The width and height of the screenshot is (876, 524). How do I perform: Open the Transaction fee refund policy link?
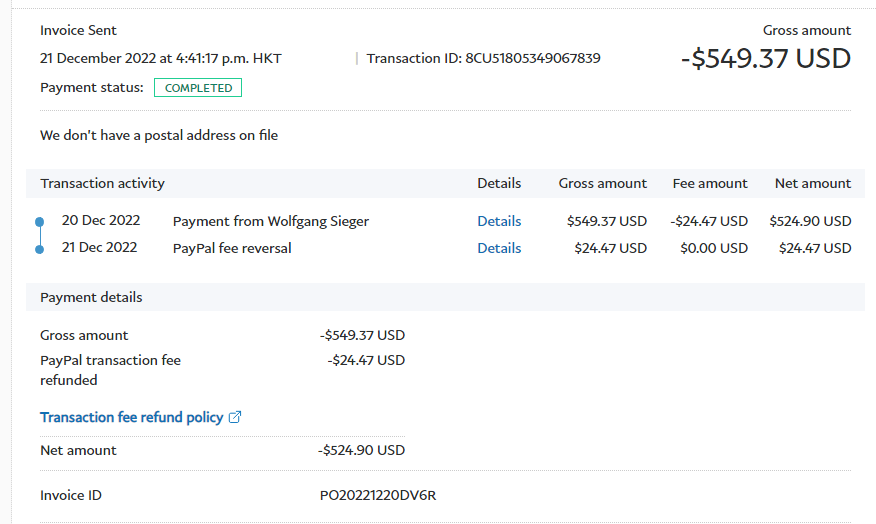click(x=131, y=417)
